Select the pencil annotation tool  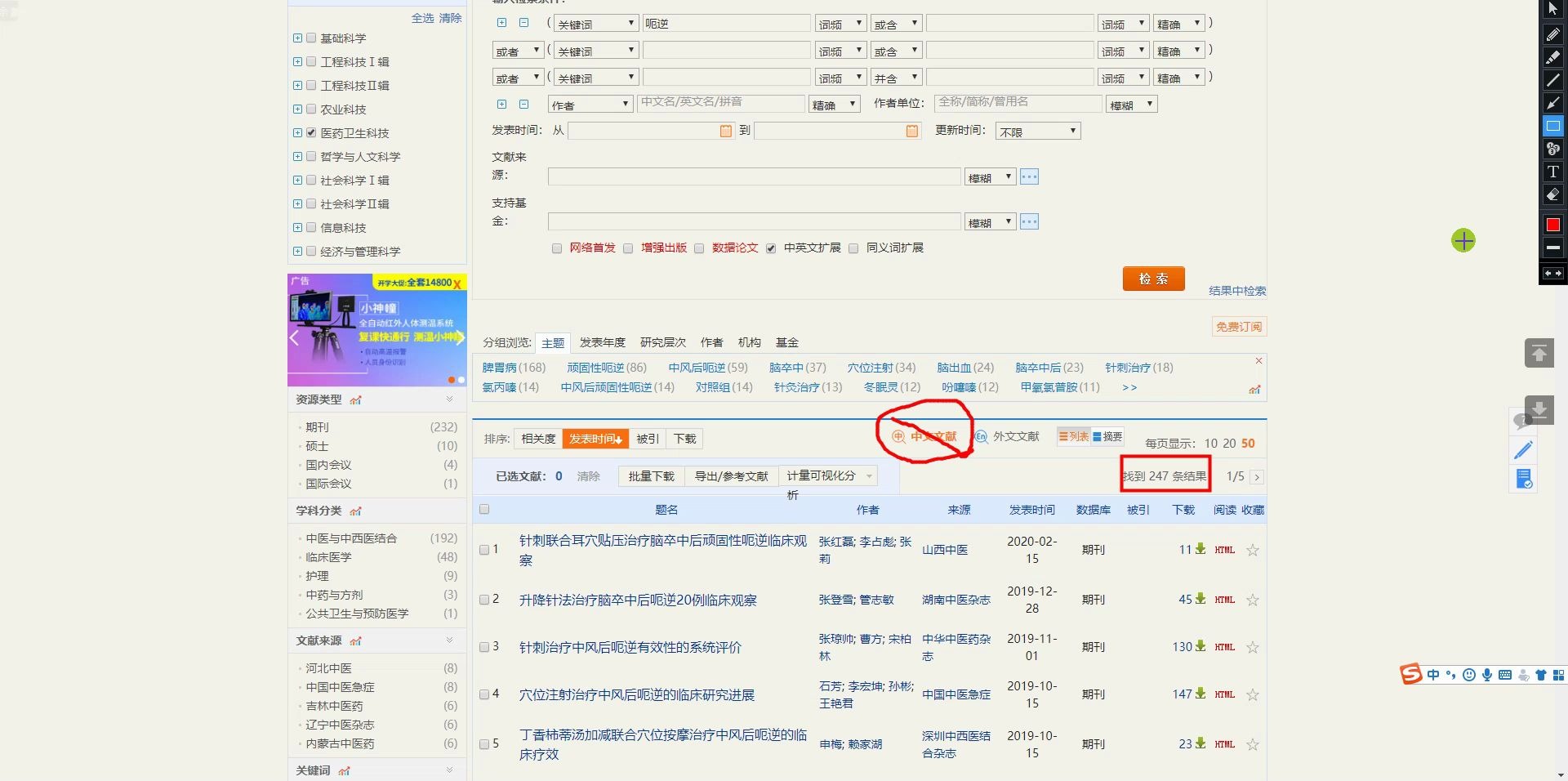[x=1552, y=34]
